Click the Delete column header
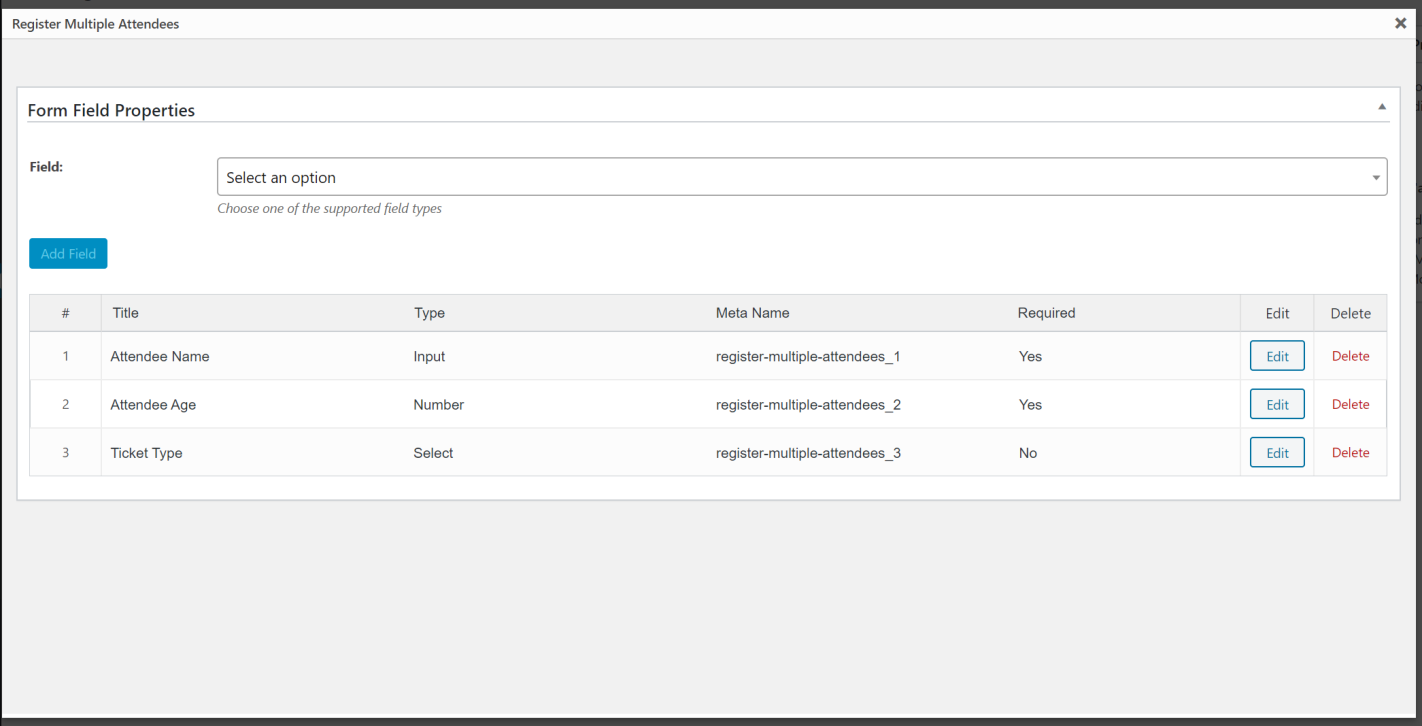Image resolution: width=1422 pixels, height=726 pixels. (x=1350, y=313)
